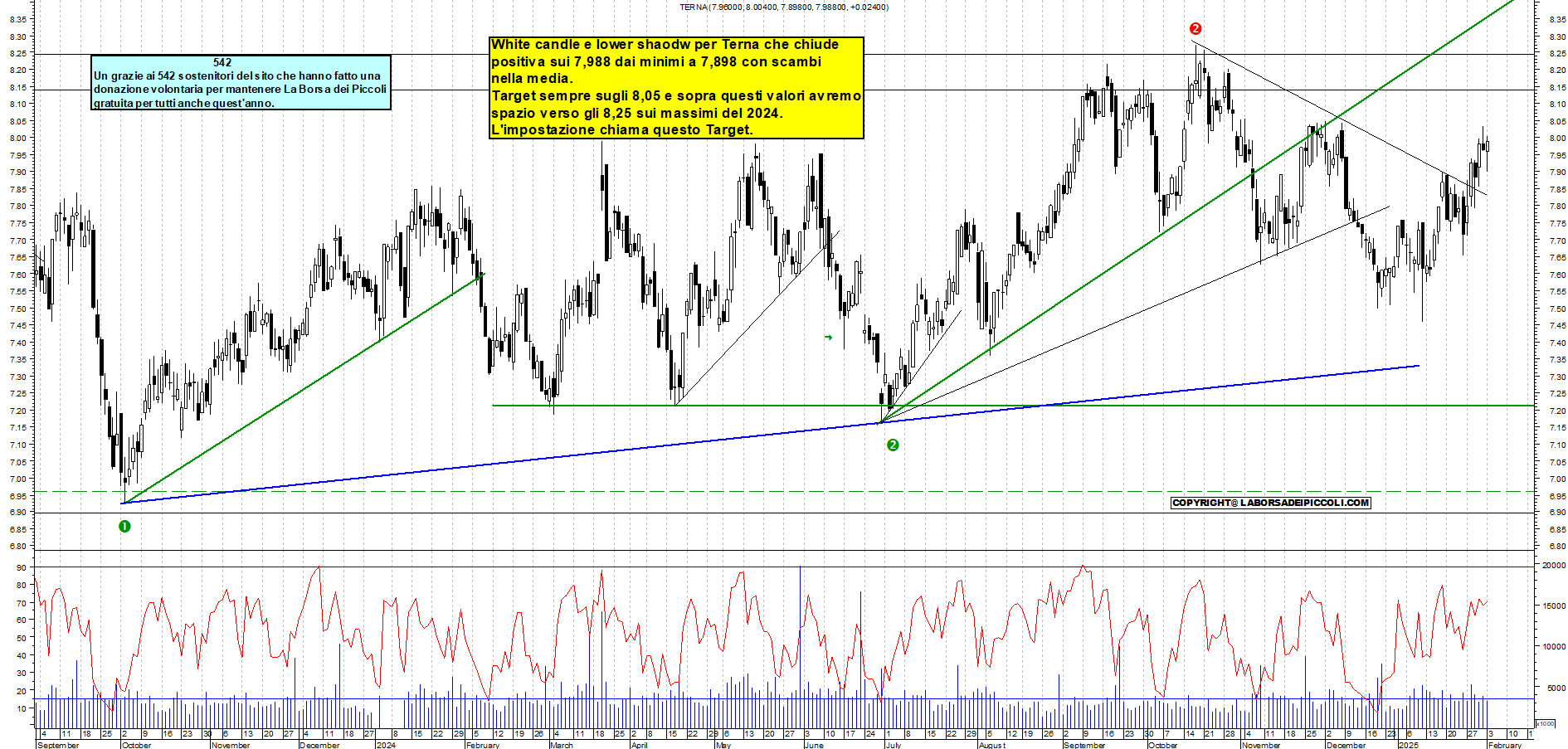
Task: Click the '10000' volume scale label
Action: tap(1554, 646)
